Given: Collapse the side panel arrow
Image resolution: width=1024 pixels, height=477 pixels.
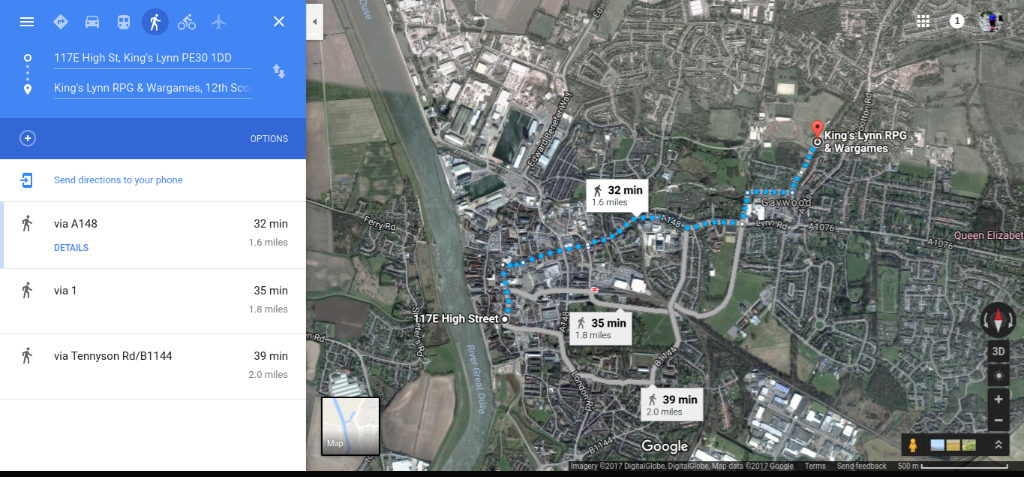Looking at the screenshot, I should (x=315, y=22).
